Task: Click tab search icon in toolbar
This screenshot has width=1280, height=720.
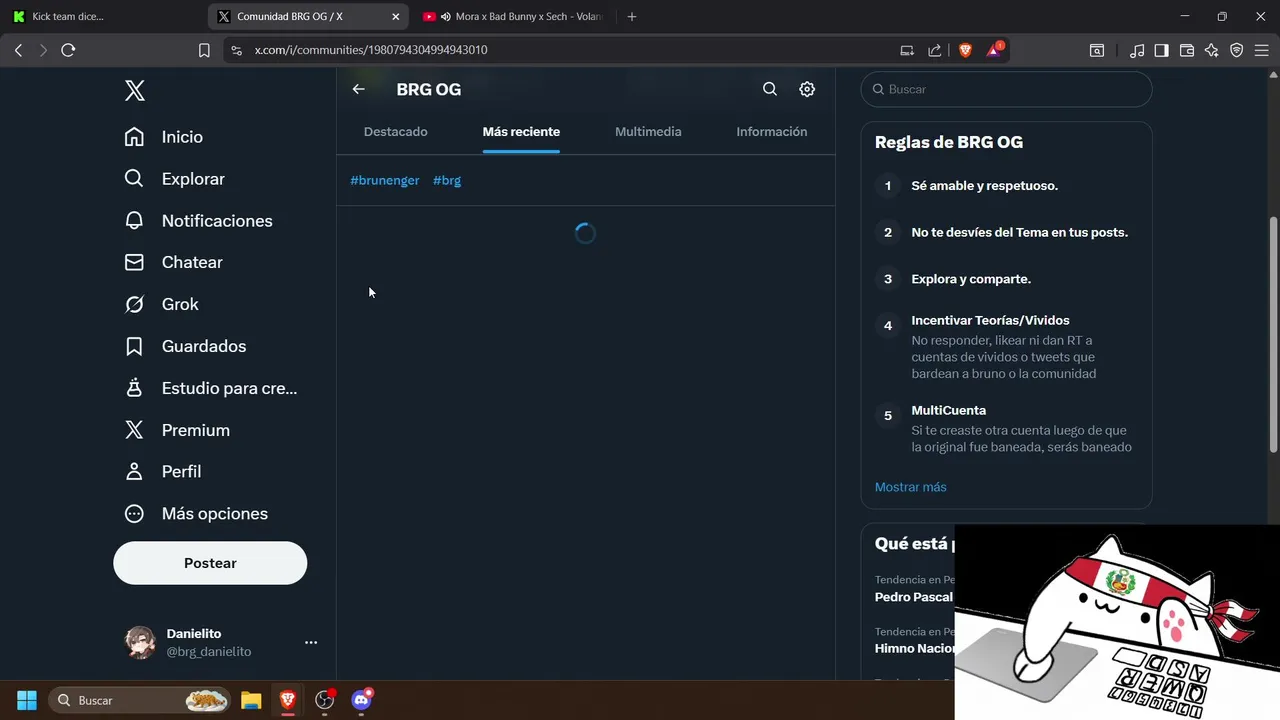Action: point(1097,50)
